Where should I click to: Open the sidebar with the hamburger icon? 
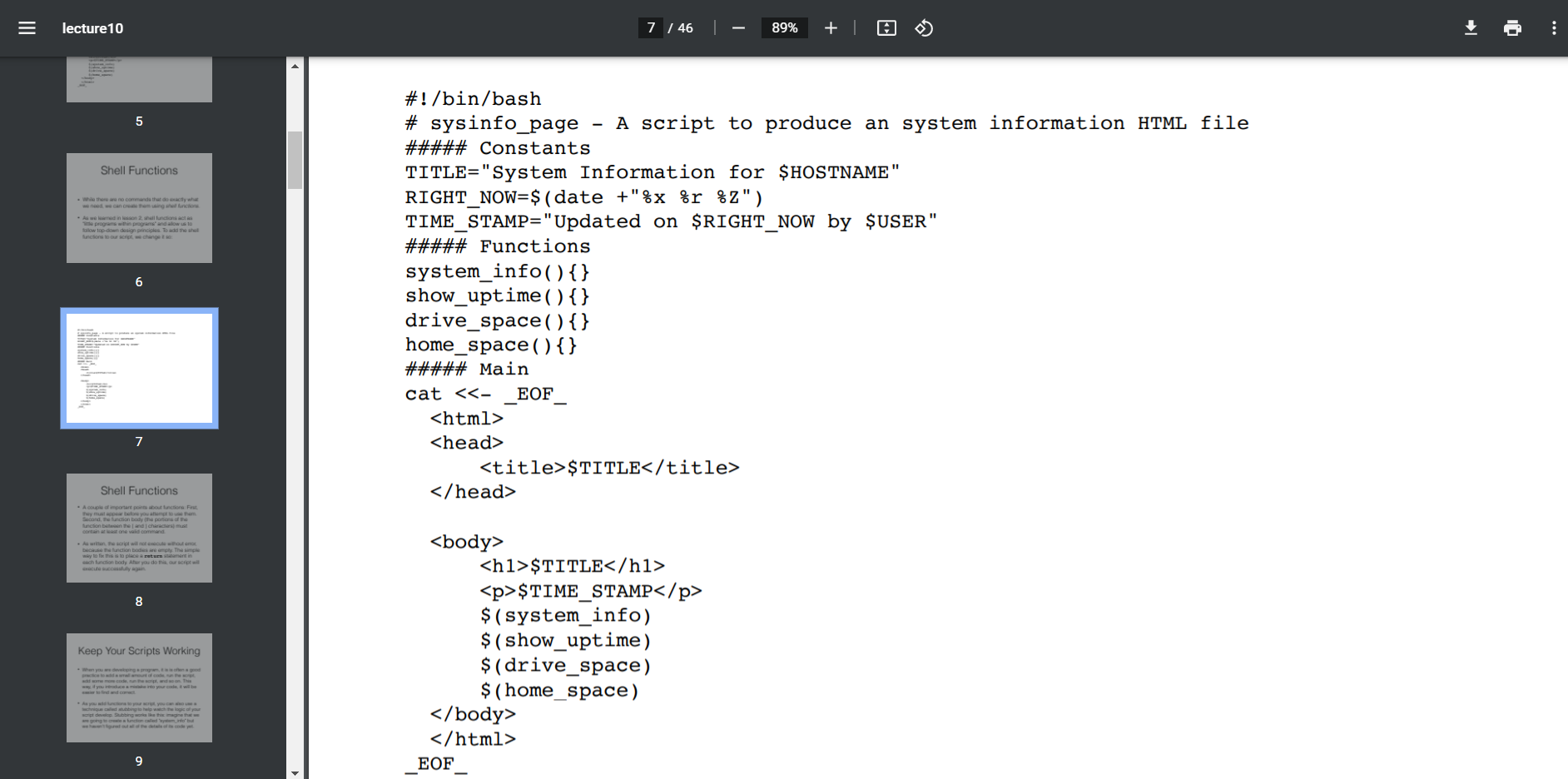tap(27, 27)
